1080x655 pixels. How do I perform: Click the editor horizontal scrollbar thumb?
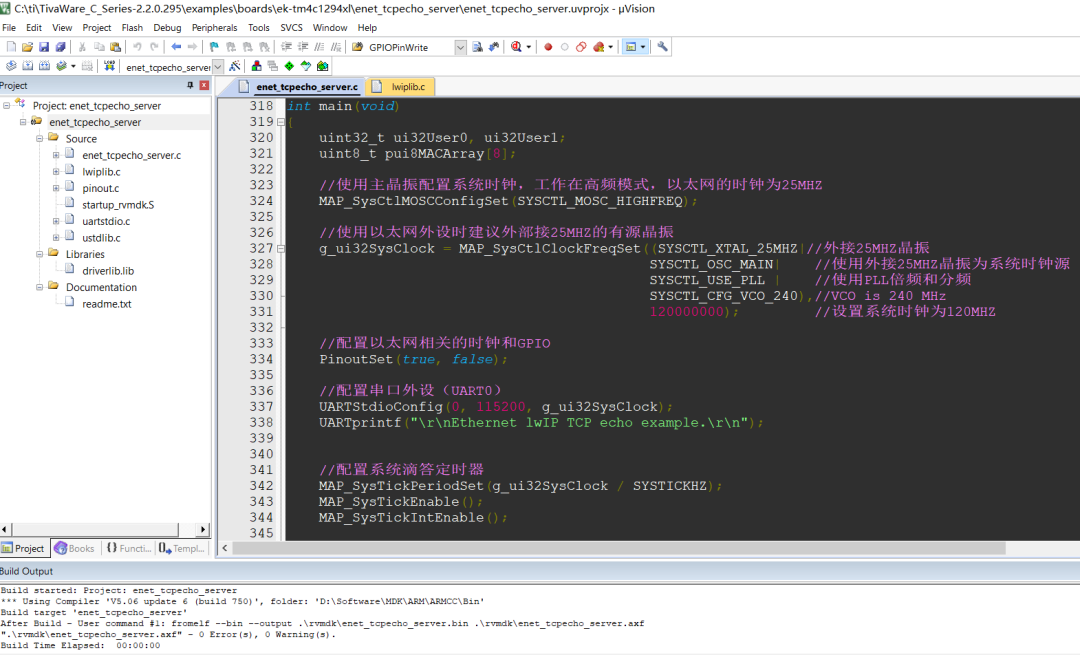pyautogui.click(x=619, y=548)
